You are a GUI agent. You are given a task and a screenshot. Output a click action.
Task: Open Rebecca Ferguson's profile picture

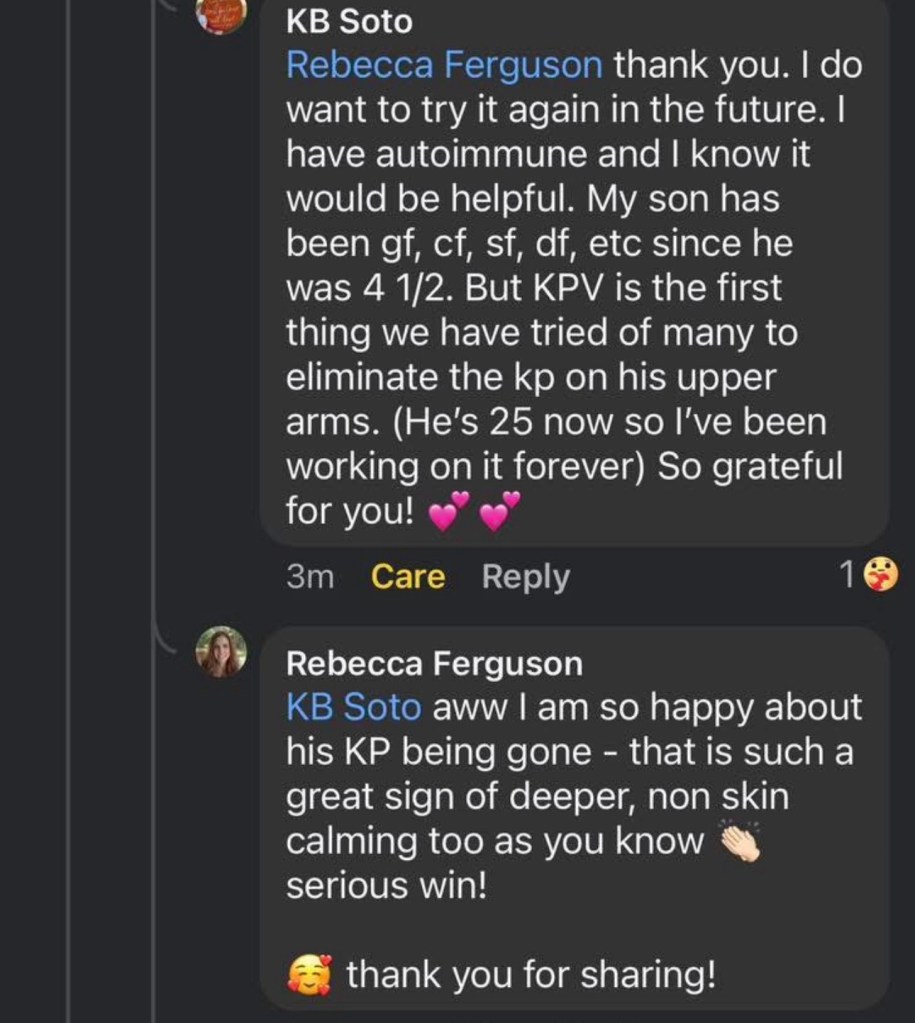[x=221, y=652]
